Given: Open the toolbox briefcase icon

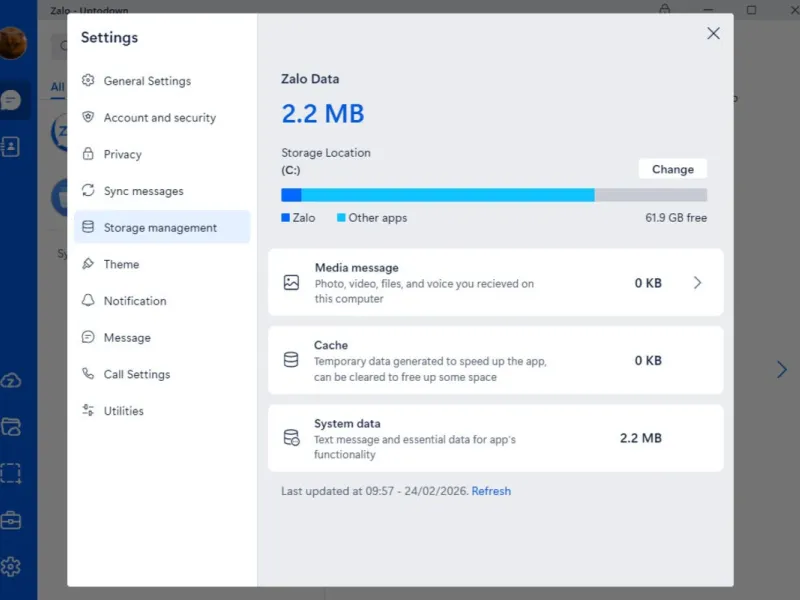Looking at the screenshot, I should 11,520.
